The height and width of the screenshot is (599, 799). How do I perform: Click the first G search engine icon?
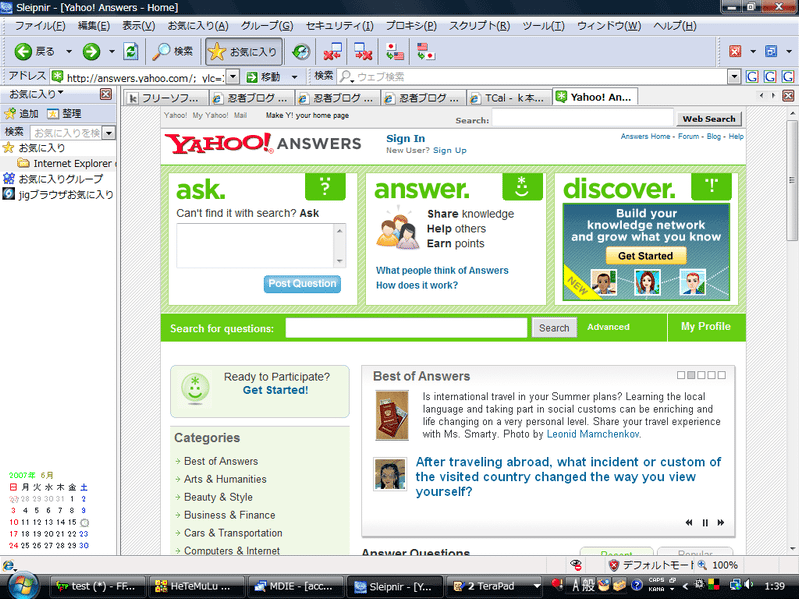click(752, 77)
